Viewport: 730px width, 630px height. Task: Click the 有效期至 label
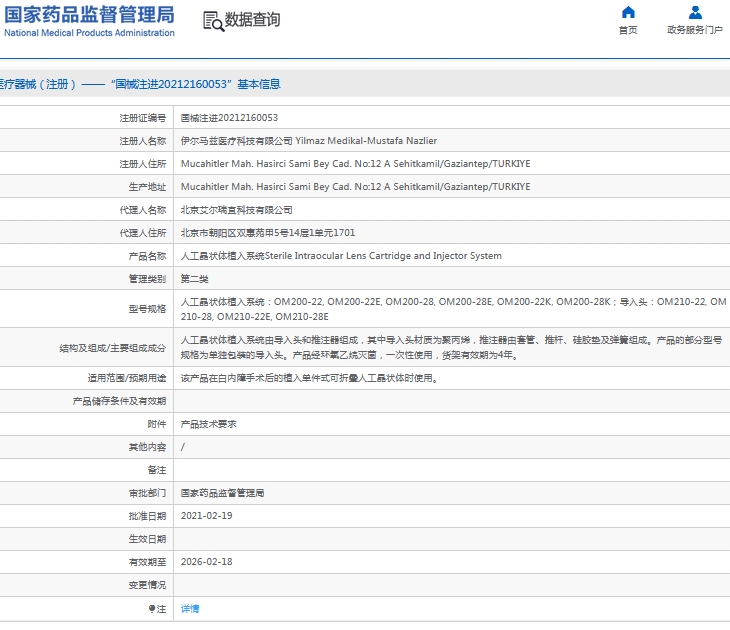coord(147,562)
